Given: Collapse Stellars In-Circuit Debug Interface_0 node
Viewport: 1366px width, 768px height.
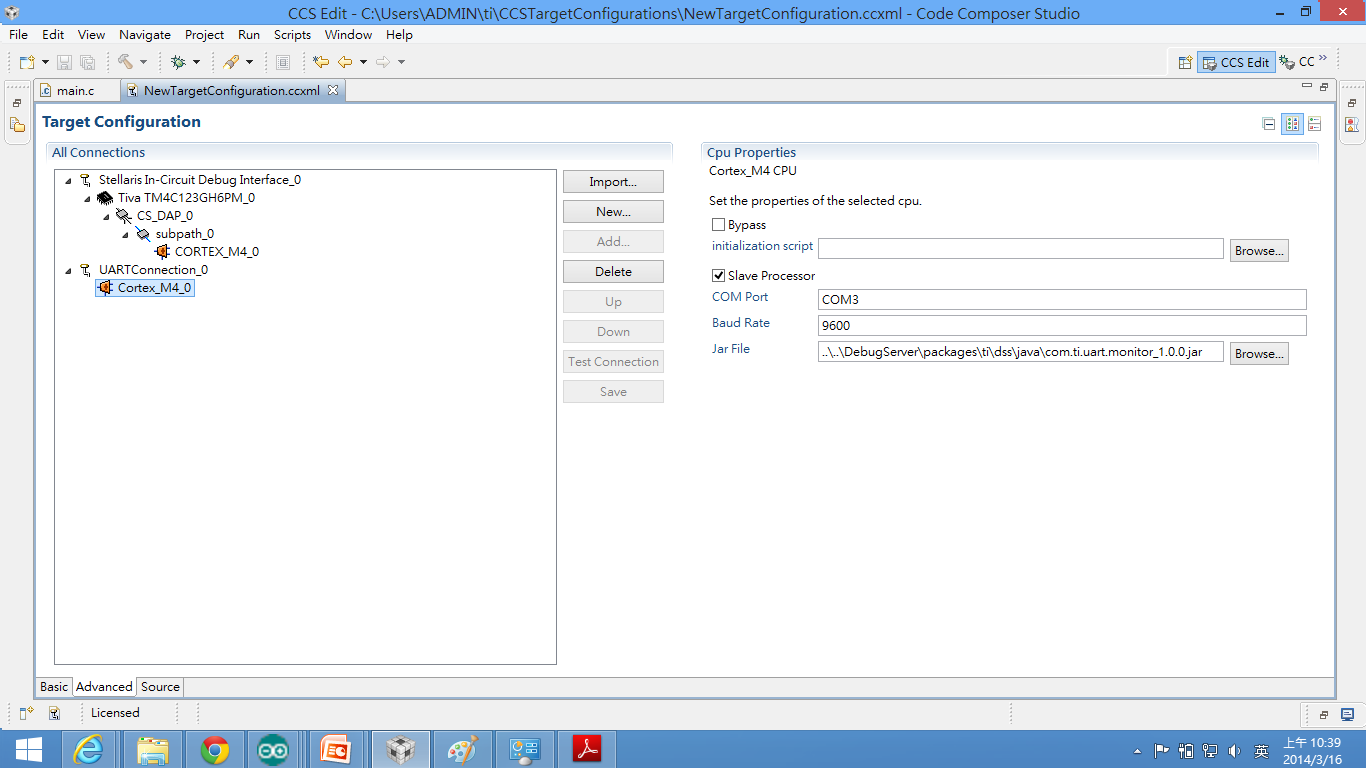Looking at the screenshot, I should tap(68, 181).
